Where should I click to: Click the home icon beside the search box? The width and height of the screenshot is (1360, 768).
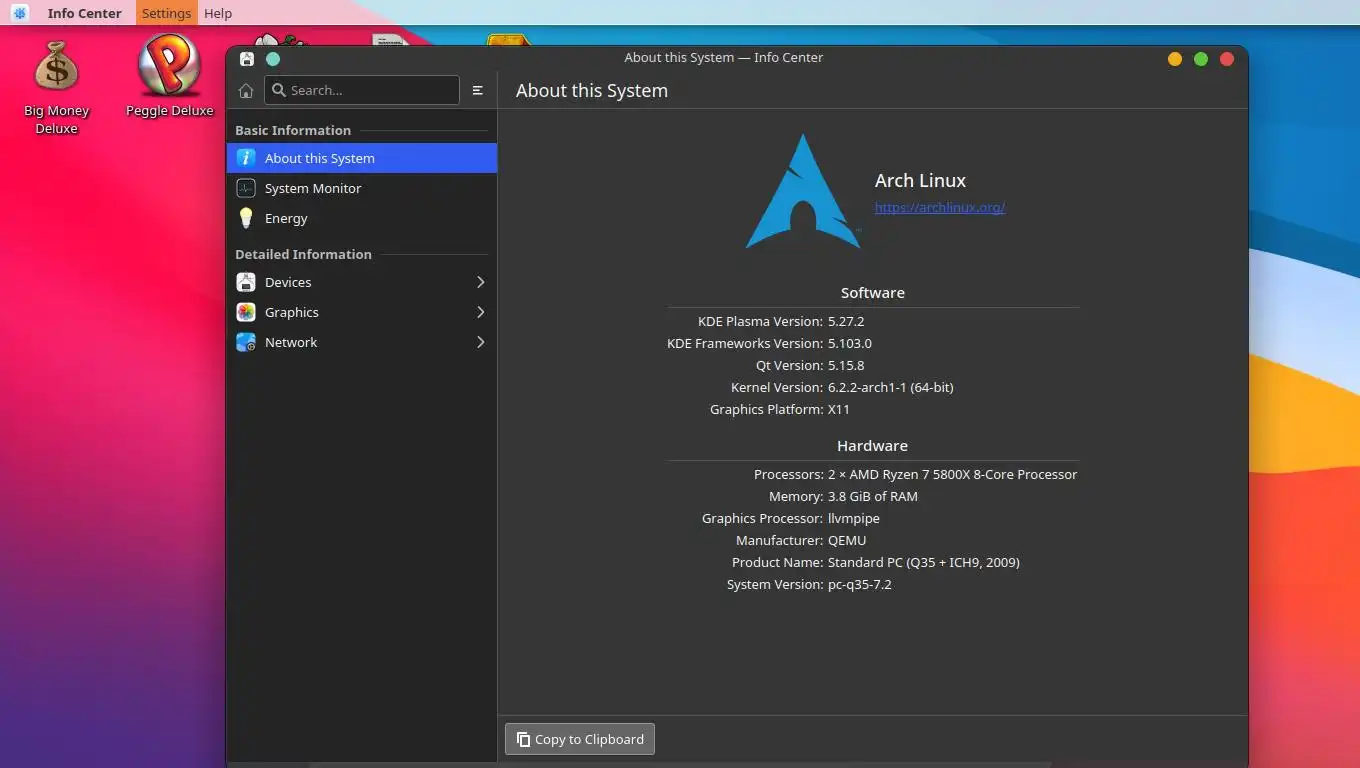tap(246, 90)
